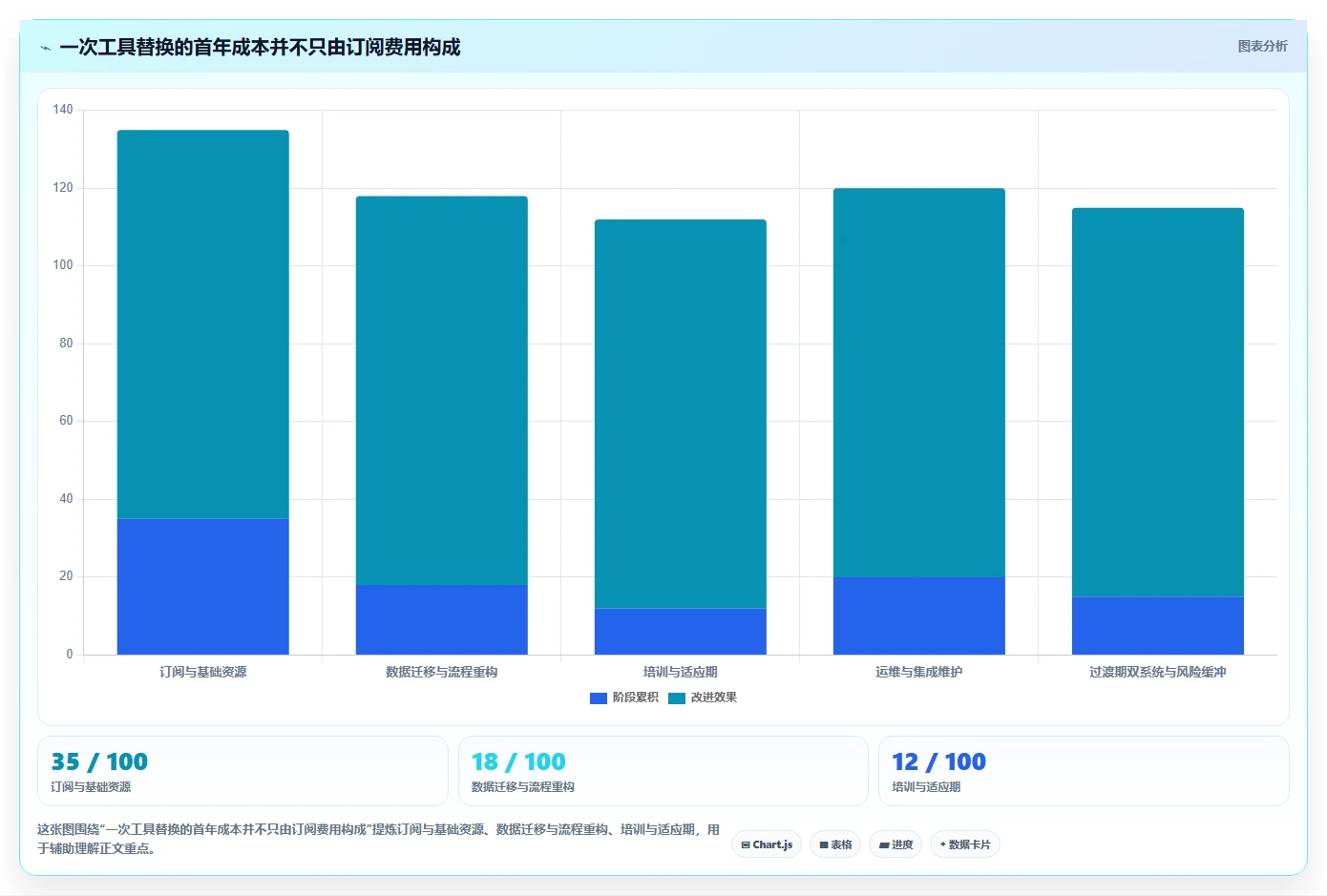Click the 培训与适应期 x-axis label
Viewport: 1327px width, 896px height.
click(x=681, y=672)
